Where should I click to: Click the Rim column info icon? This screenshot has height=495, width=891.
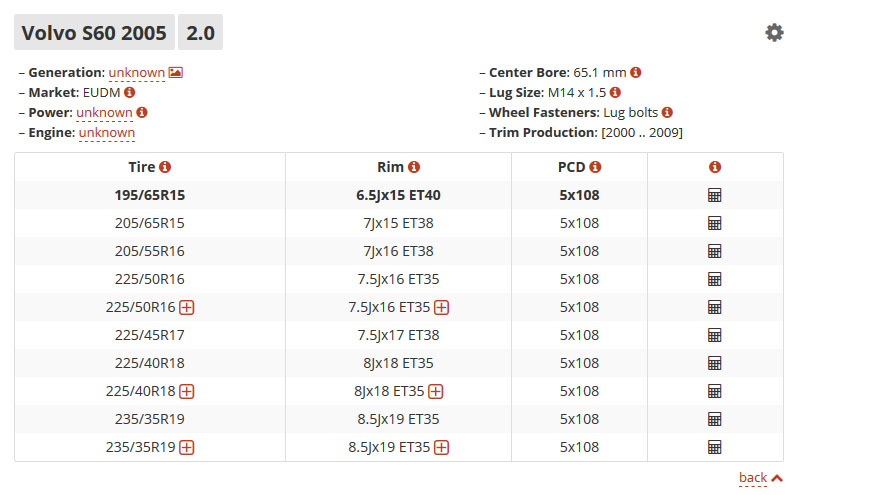pos(414,167)
